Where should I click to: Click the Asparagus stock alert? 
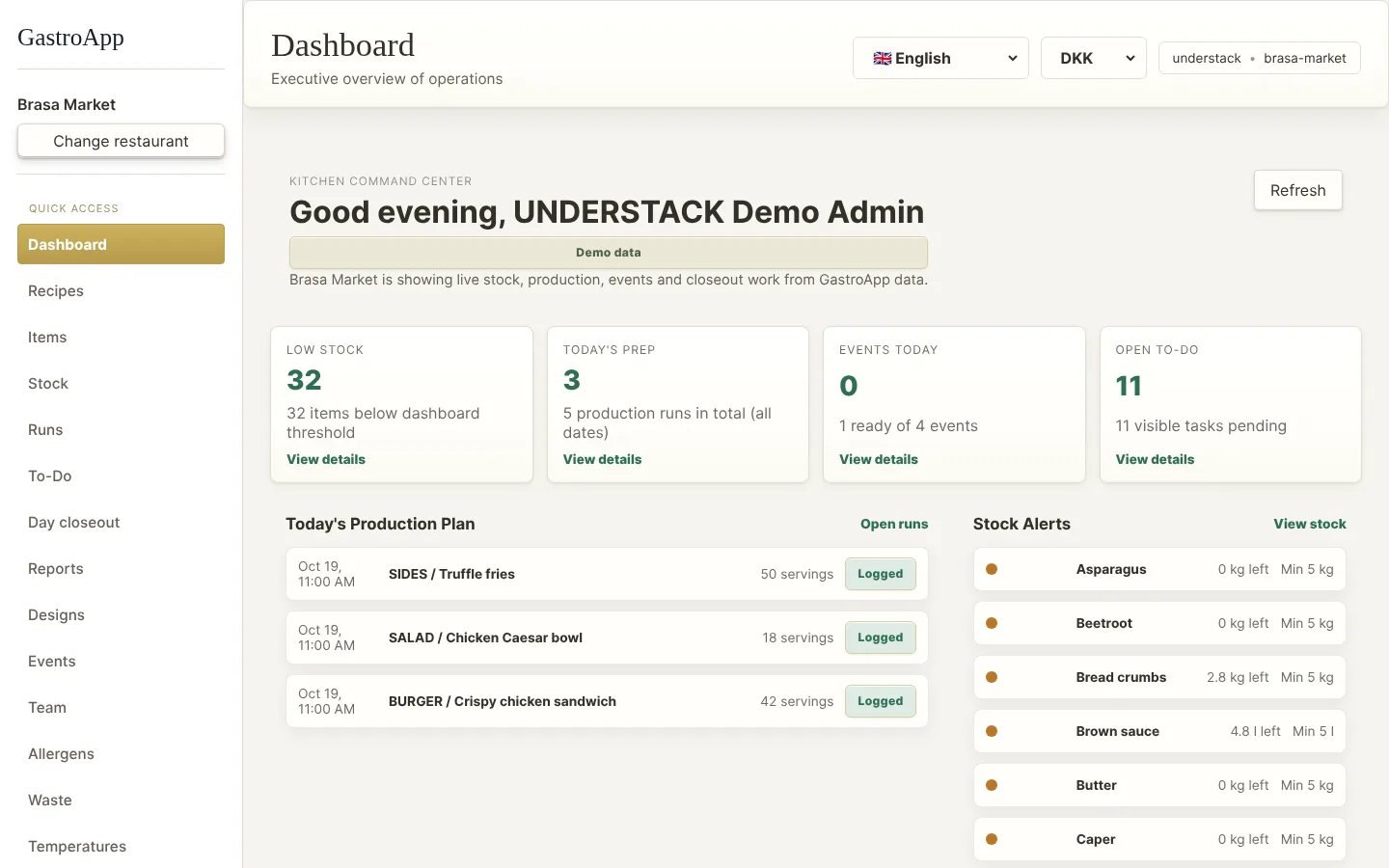1159,569
